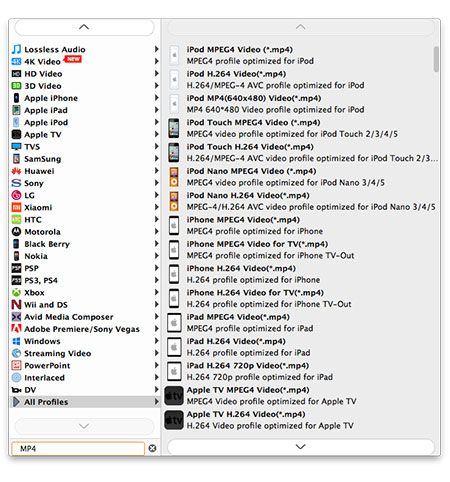Select the All Profiles category

pos(85,402)
